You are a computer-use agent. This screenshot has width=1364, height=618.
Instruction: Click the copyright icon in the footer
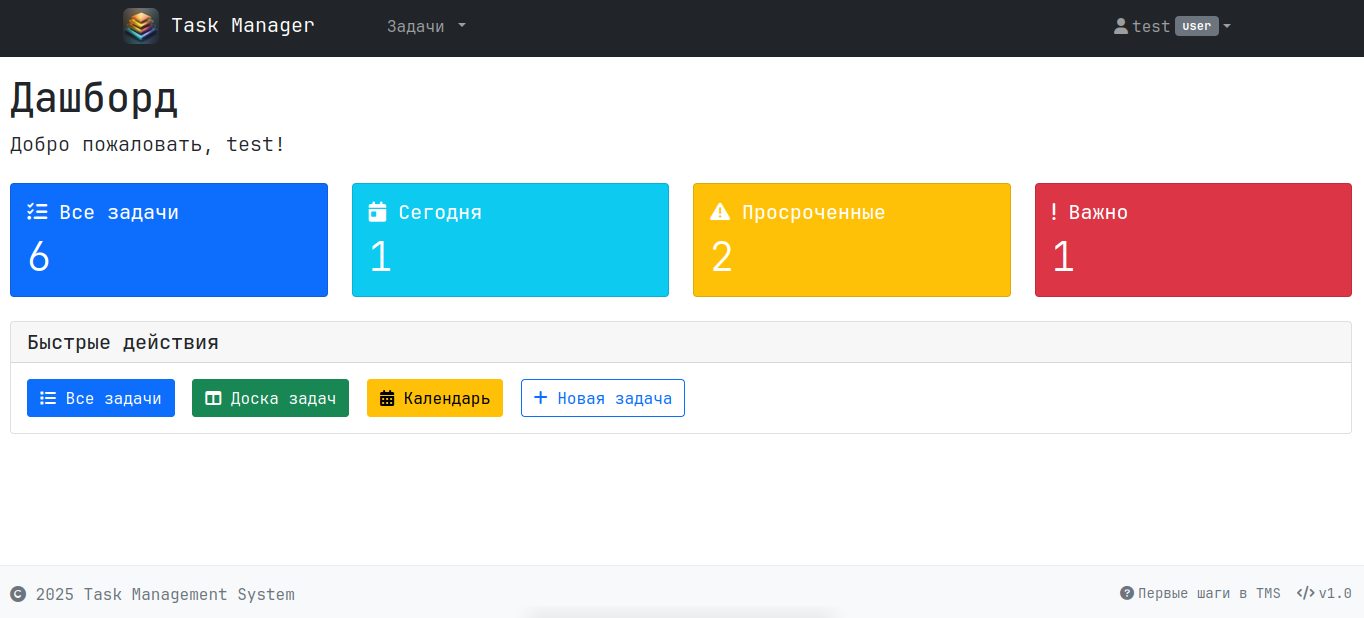[x=17, y=593]
